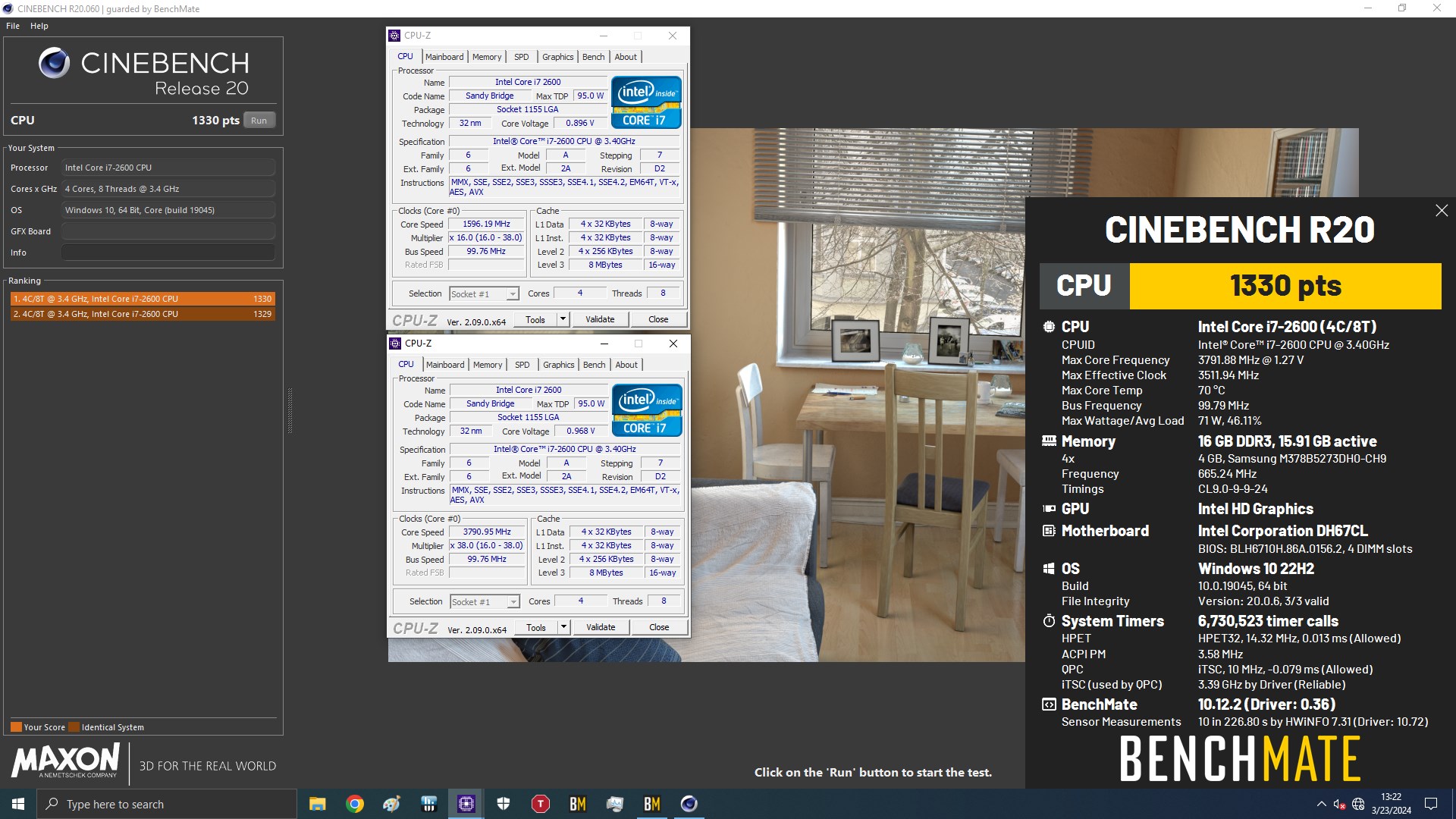This screenshot has height=819, width=1456.
Task: Expand Tools dropdown arrow in lower CPU-Z window
Action: (563, 628)
